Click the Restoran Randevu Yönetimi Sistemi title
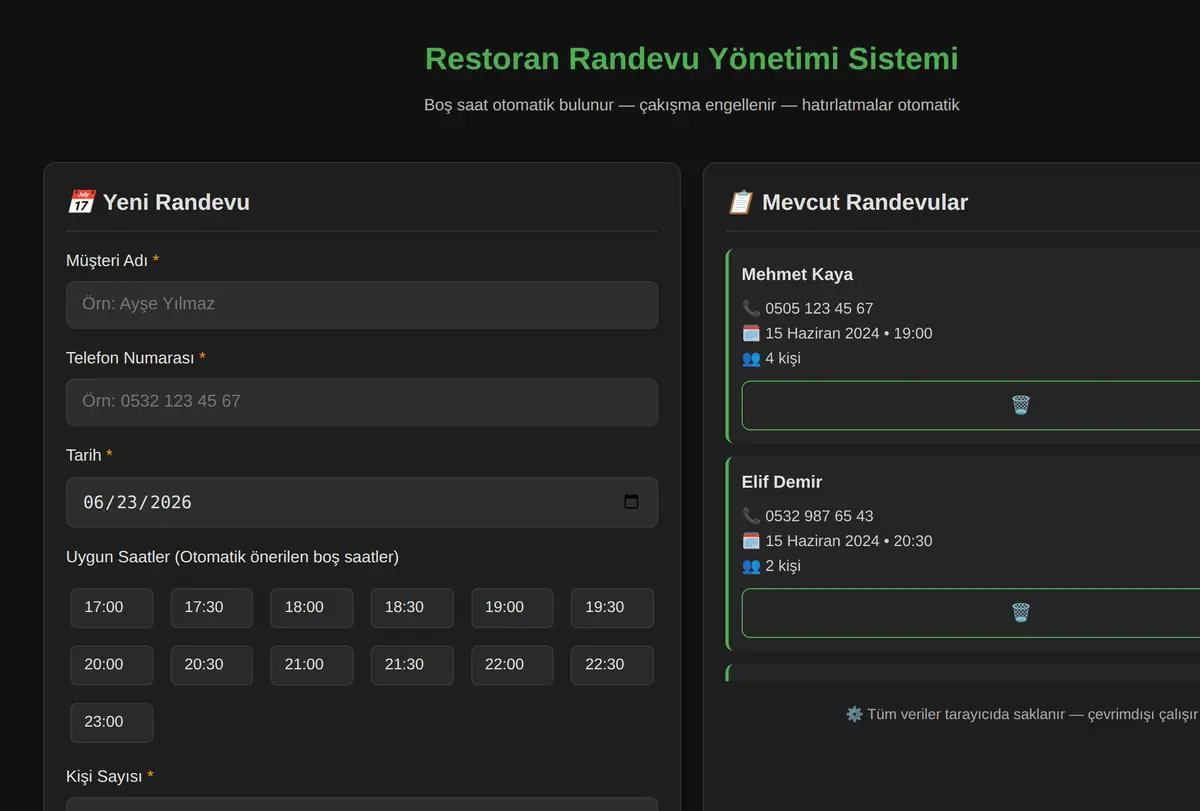The width and height of the screenshot is (1200, 811). coord(692,58)
